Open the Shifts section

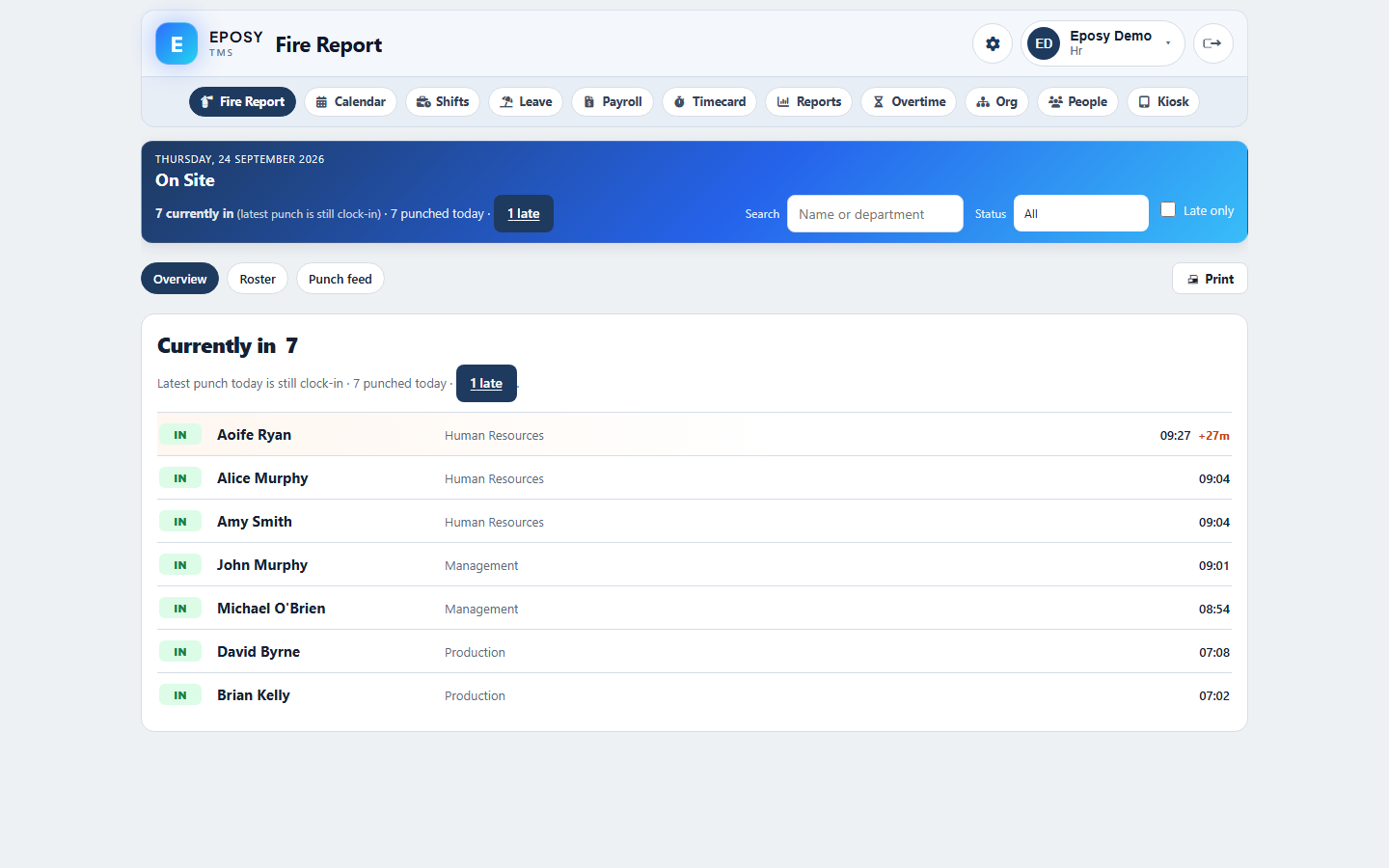click(x=443, y=101)
